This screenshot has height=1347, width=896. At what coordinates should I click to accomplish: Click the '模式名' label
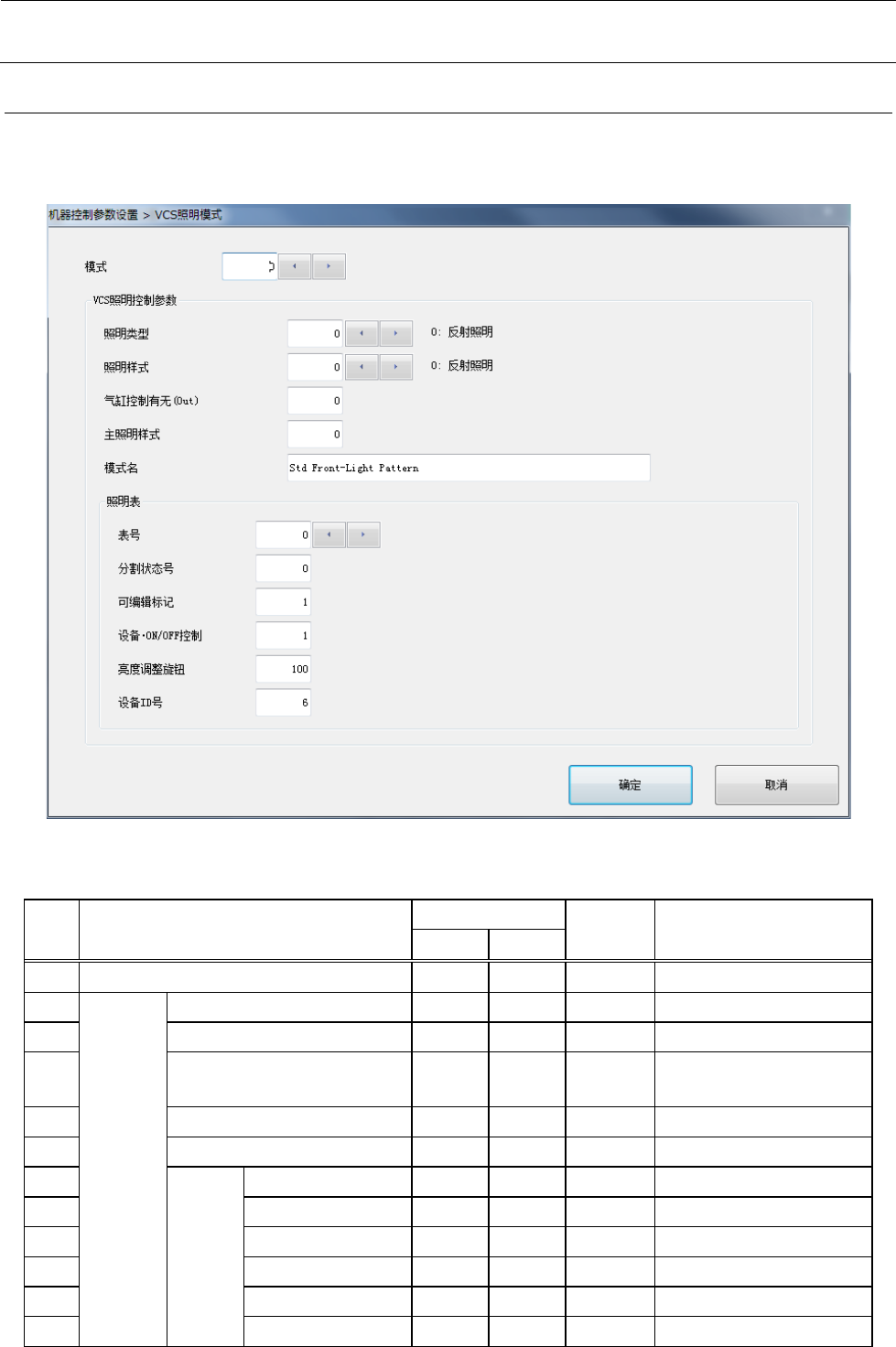(121, 469)
